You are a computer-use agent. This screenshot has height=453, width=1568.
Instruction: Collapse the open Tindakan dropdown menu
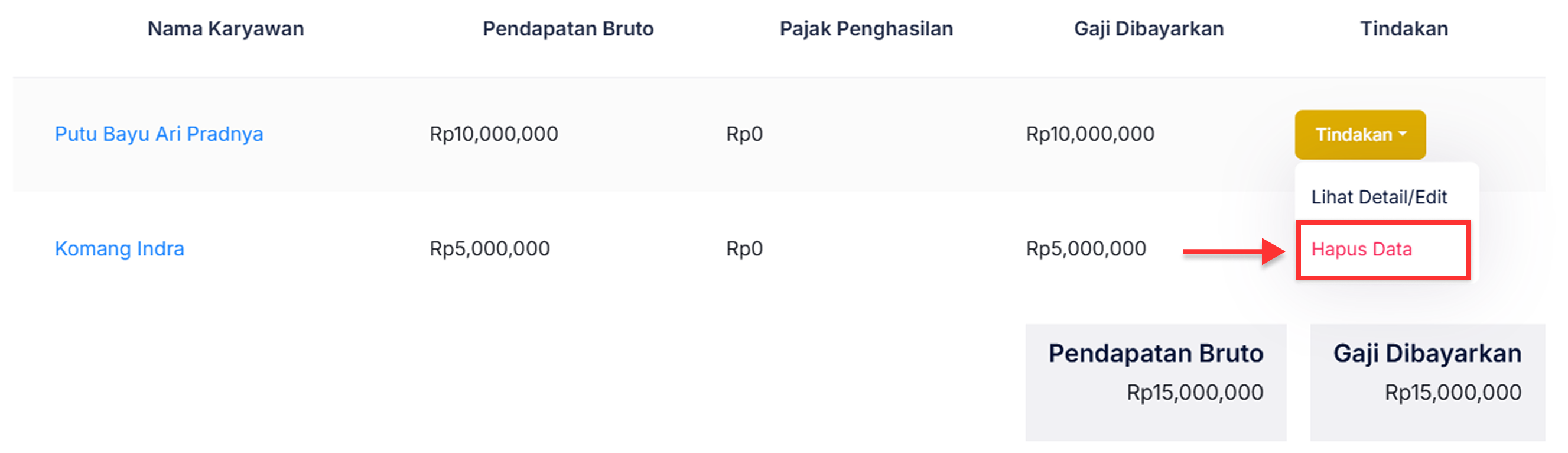1359,135
